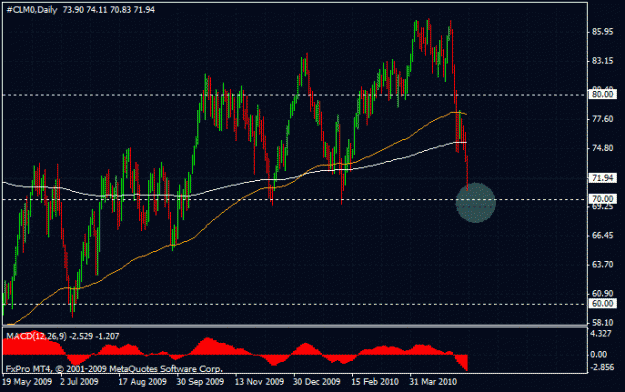Click the 31 Mar 2010 date label
This screenshot has width=625, height=392.
tap(433, 382)
